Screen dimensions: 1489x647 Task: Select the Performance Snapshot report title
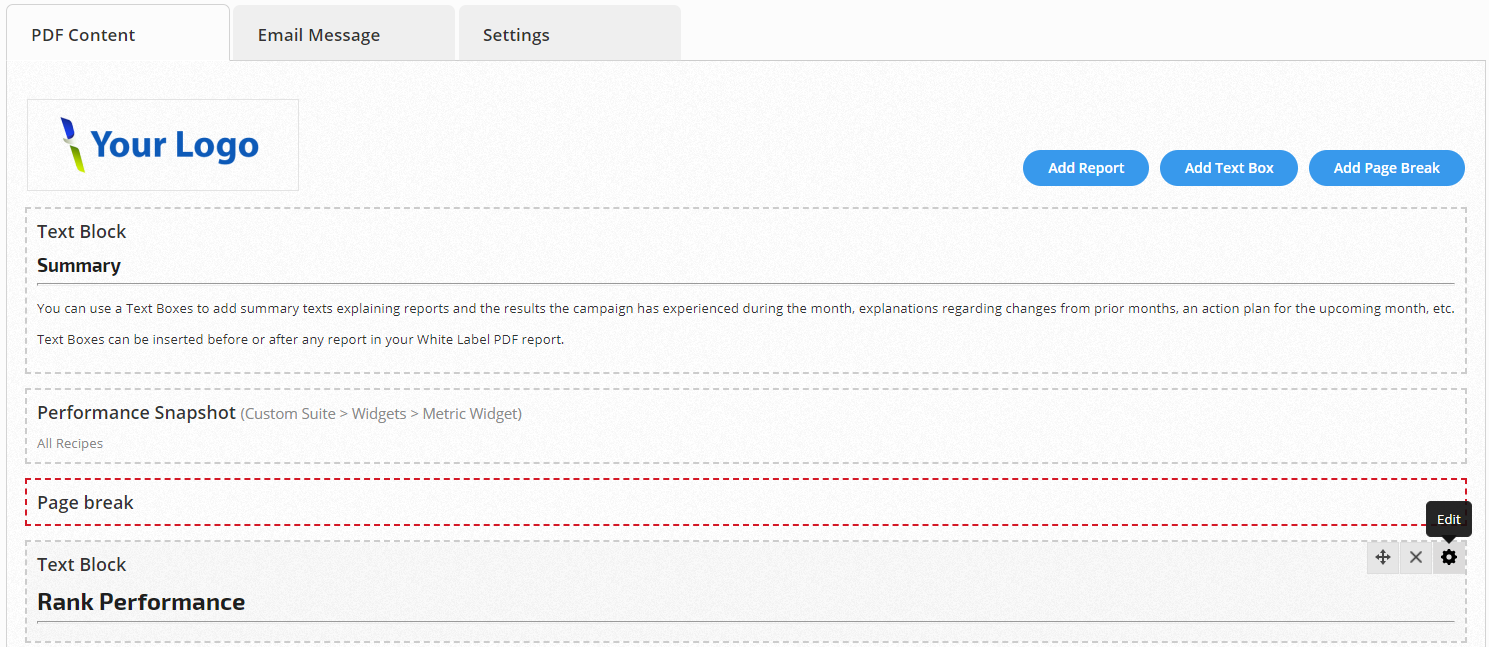click(136, 413)
